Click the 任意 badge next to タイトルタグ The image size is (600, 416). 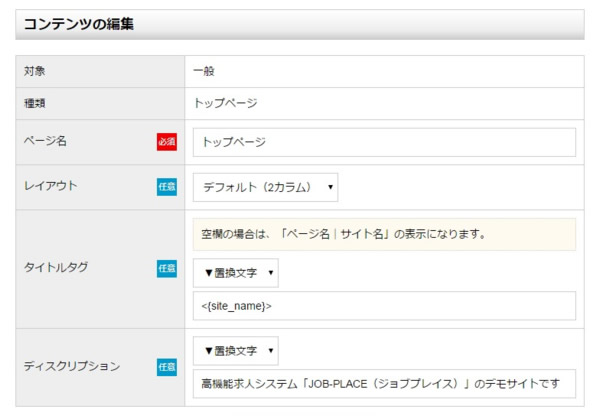[166, 268]
